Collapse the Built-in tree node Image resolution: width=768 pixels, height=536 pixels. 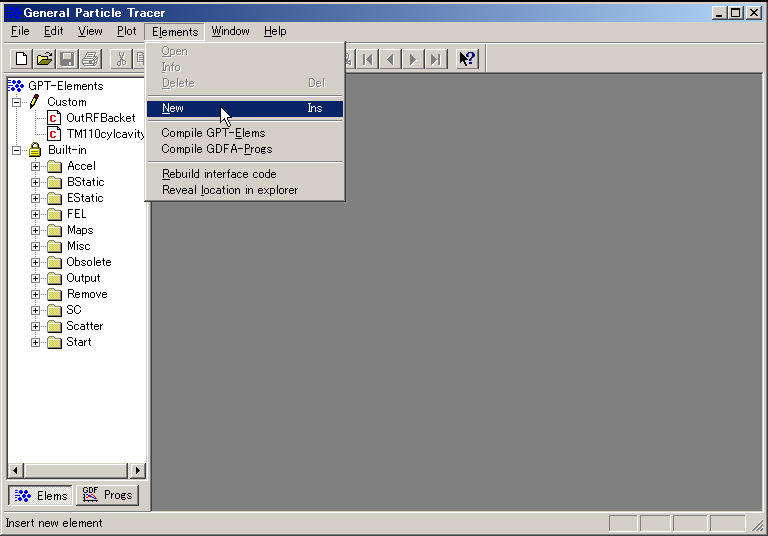(16, 150)
